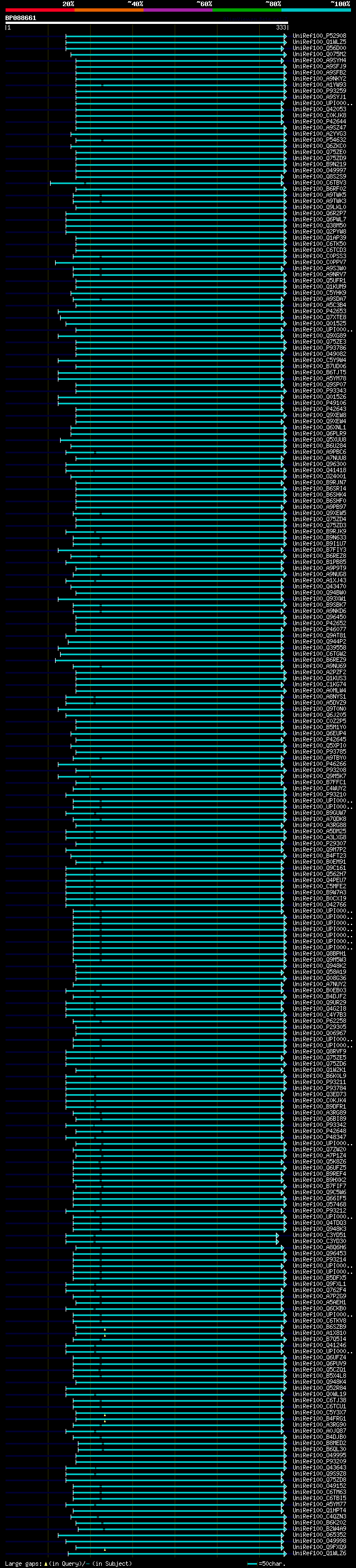The width and height of the screenshot is (356, 1568).
Task: Click the UniRef100_B0EM91 label
Action: pos(319,862)
